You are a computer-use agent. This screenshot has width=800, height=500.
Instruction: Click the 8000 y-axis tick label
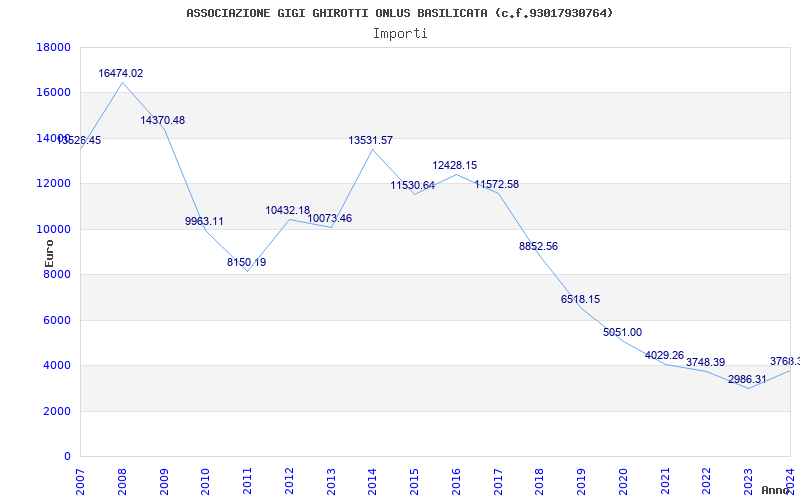pos(57,275)
